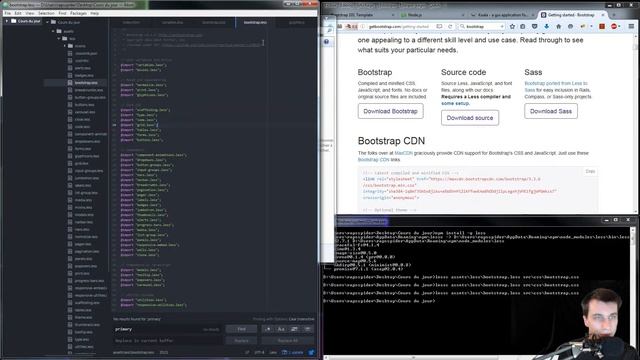Open the Downloads arrow icon in Firefox

tap(547, 27)
